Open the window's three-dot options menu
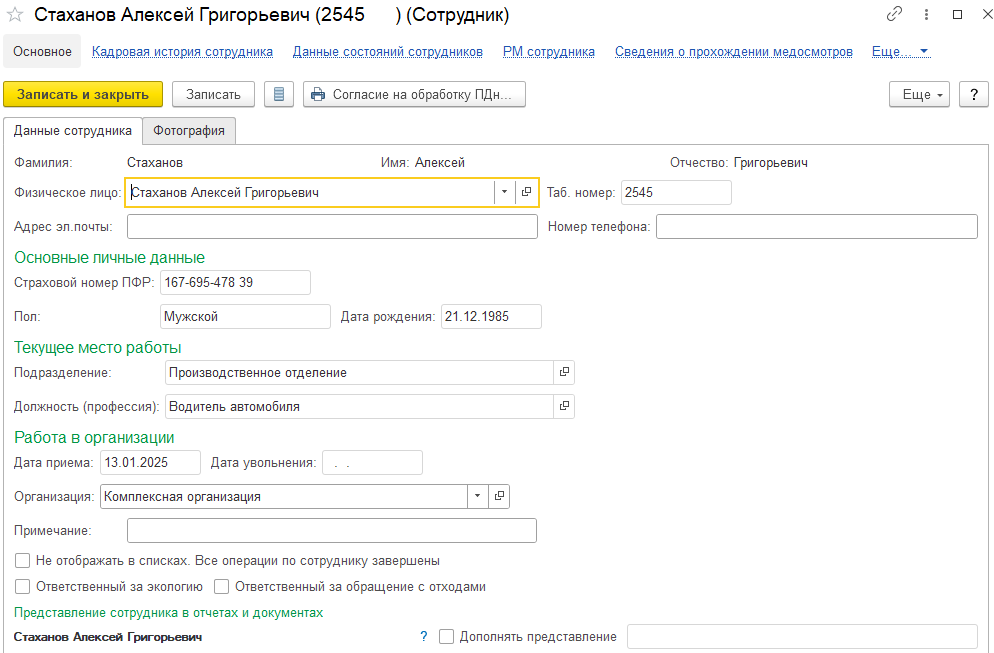The width and height of the screenshot is (994, 653). pyautogui.click(x=927, y=15)
